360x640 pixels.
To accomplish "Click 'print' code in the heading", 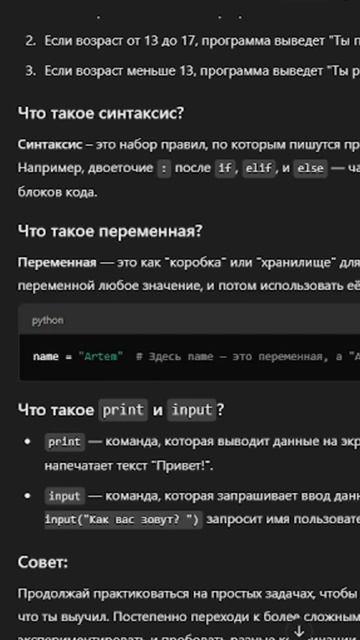I will tap(123, 410).
